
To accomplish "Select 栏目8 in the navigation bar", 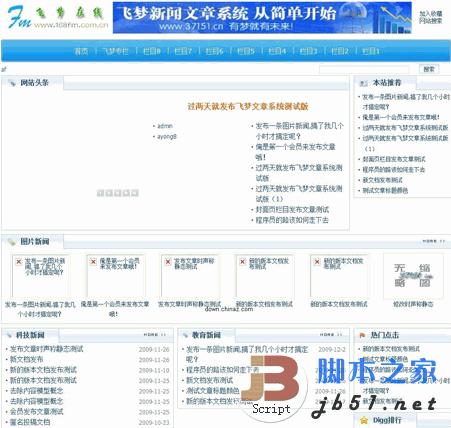I will [x=152, y=51].
